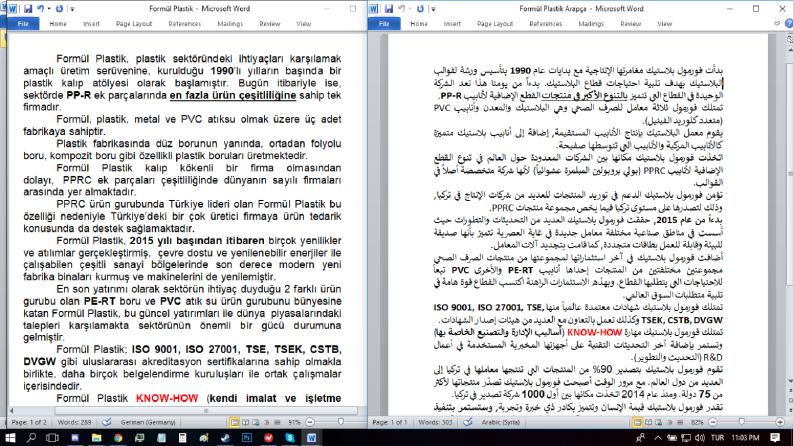793x446 pixels.
Task: Click Page: 1 of 1 status in Arapça window
Action: pyautogui.click(x=389, y=422)
